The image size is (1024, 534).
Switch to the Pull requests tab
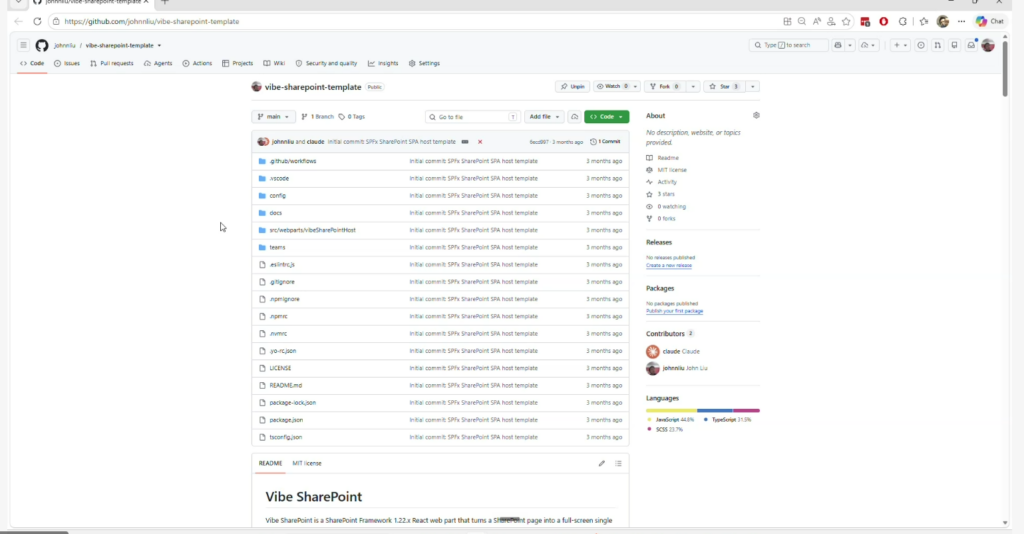112,63
